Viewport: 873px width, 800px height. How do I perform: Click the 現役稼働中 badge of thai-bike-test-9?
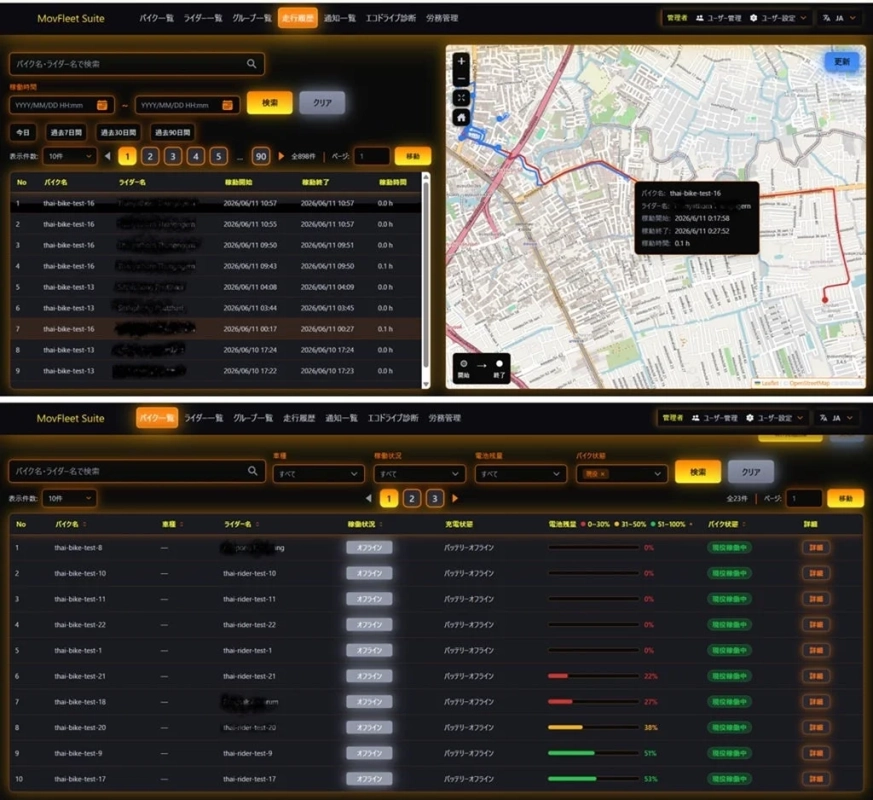729,753
